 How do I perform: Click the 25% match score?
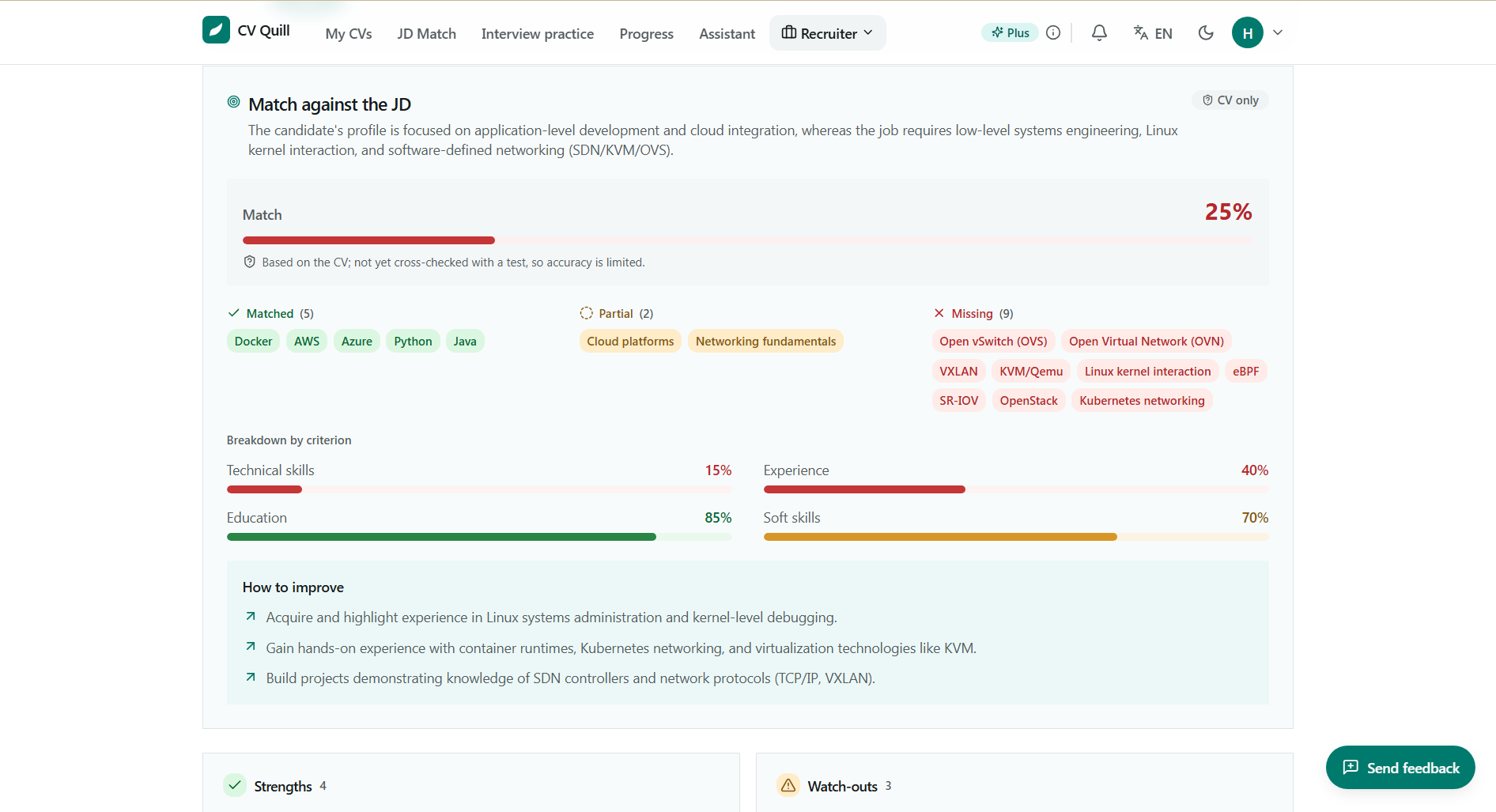point(1228,212)
